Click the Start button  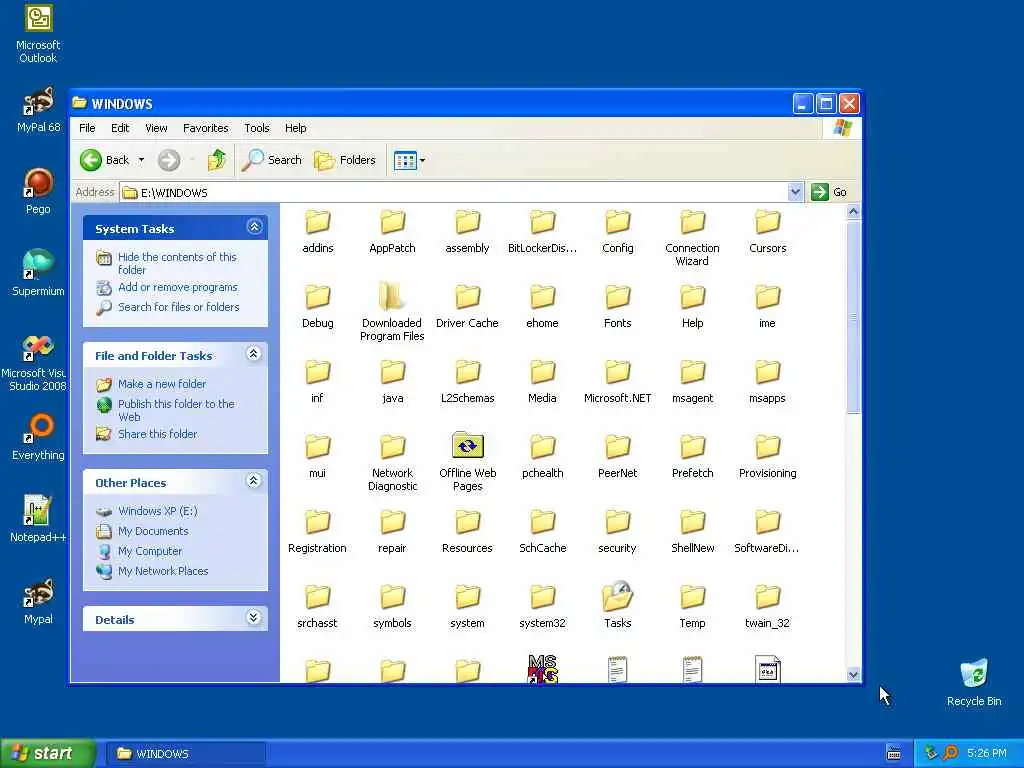[x=48, y=753]
